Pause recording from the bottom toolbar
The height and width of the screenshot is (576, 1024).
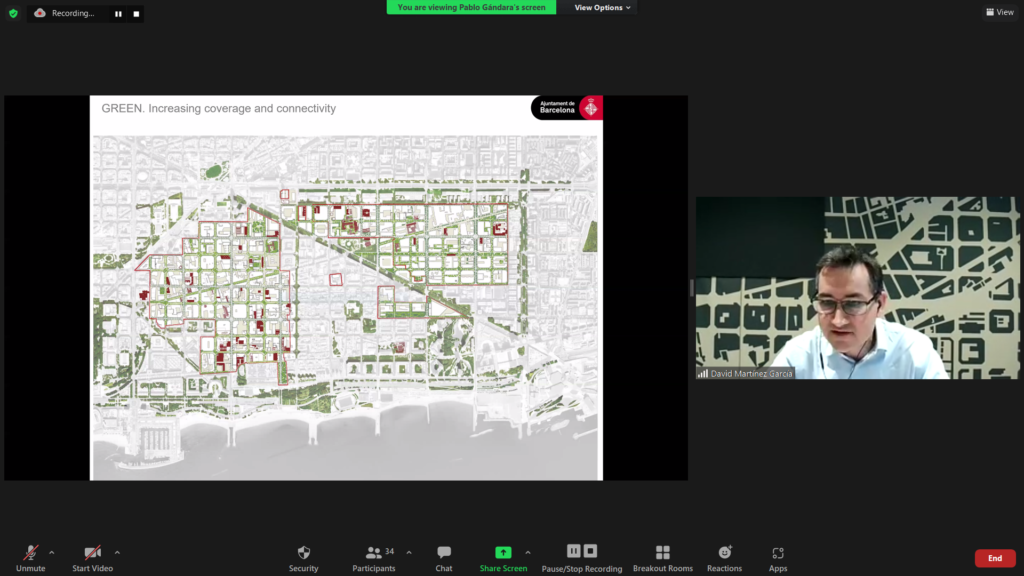(x=574, y=551)
